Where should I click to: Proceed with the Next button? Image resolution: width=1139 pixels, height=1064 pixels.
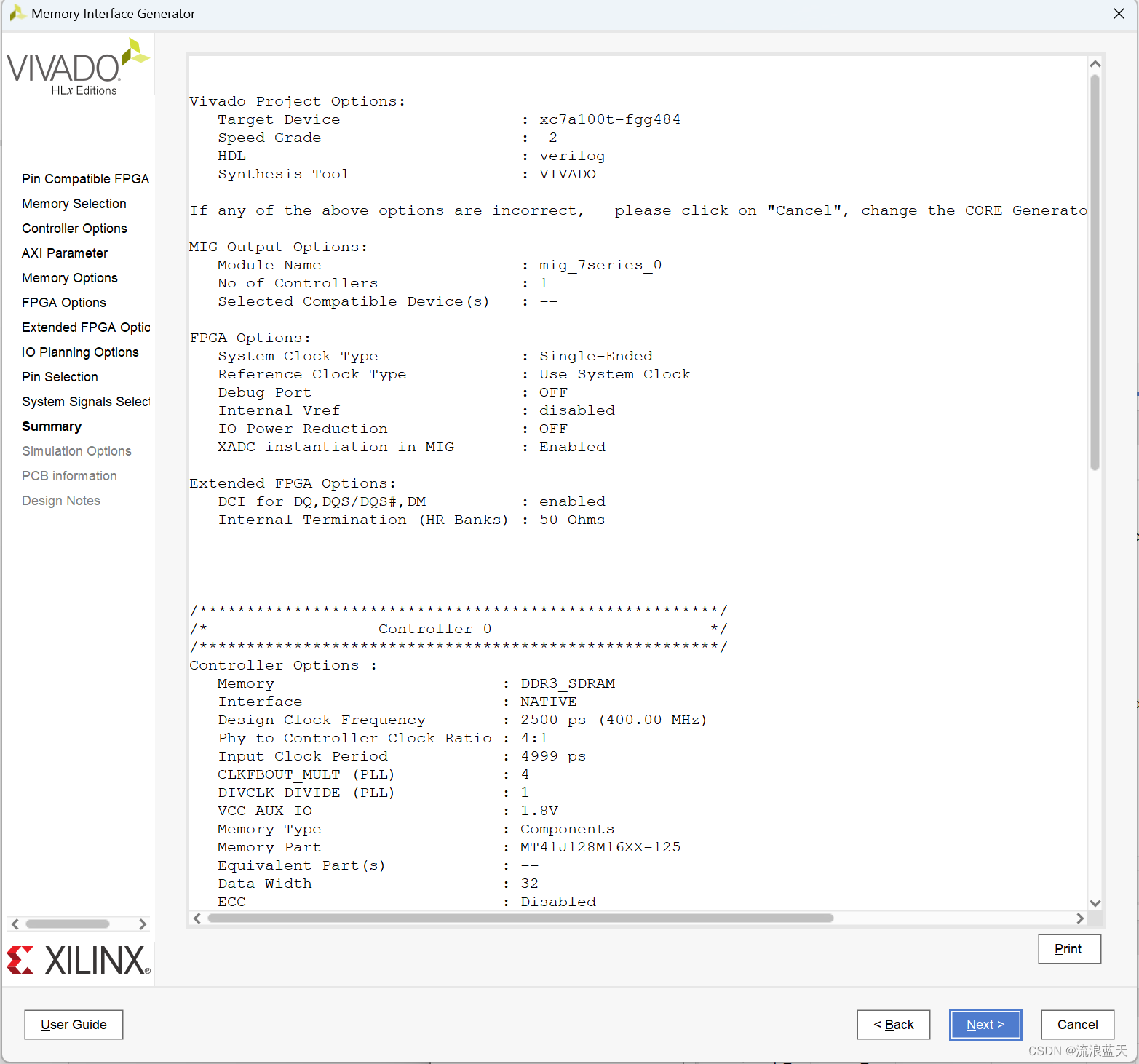point(985,1024)
